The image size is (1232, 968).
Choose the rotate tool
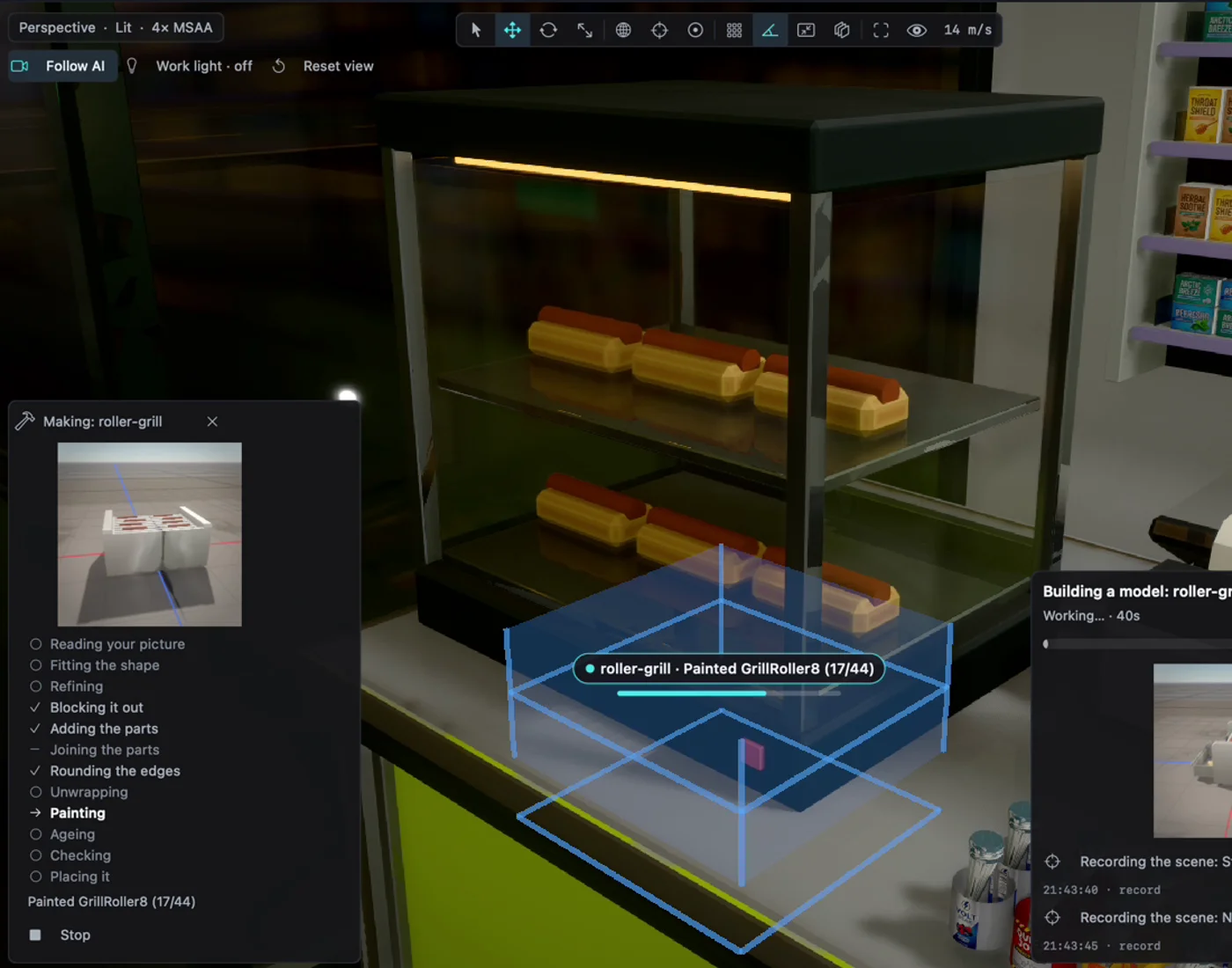548,30
